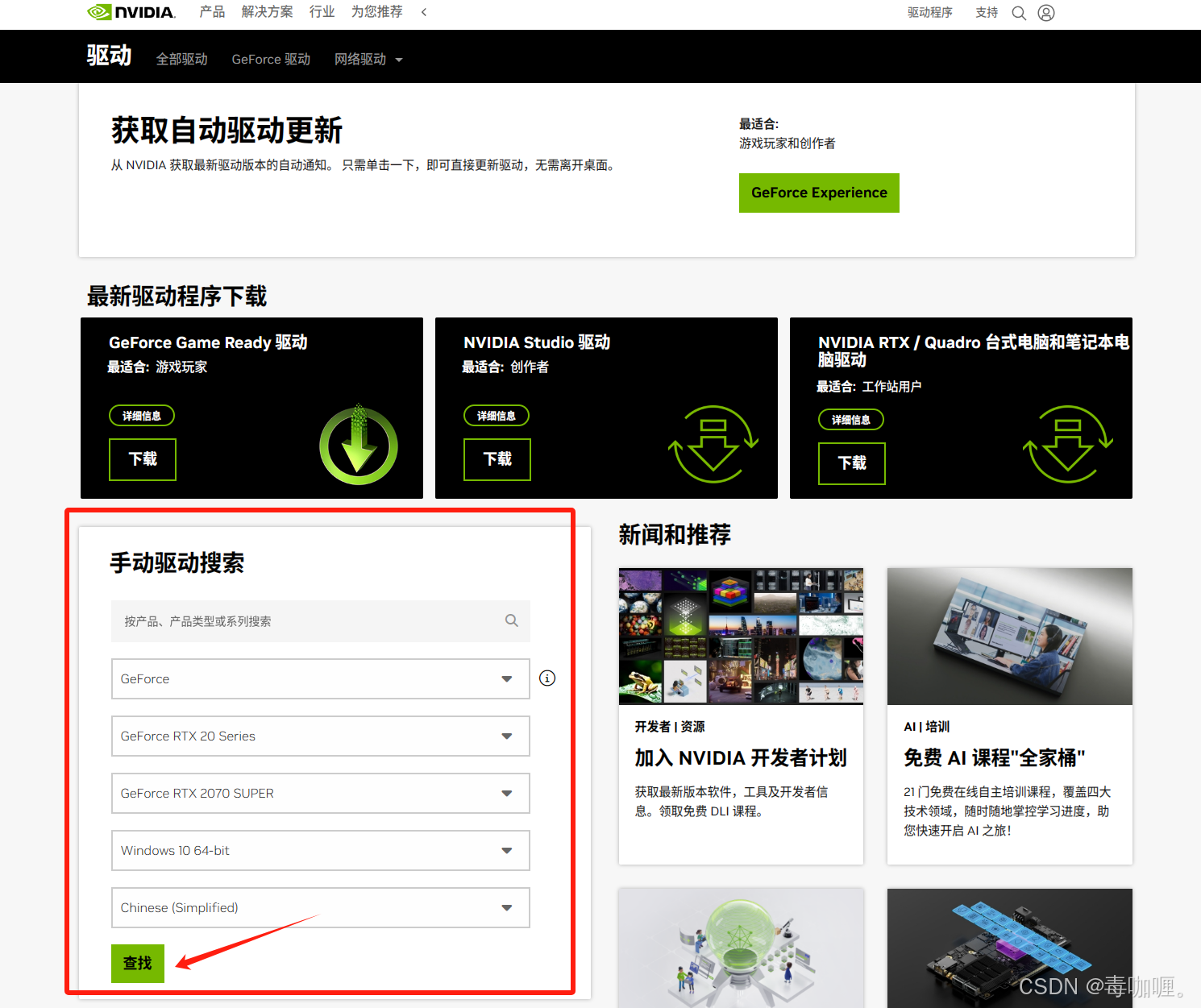This screenshot has height=1008, width=1201.
Task: Open the 为您推荐 menu
Action: pos(377,12)
